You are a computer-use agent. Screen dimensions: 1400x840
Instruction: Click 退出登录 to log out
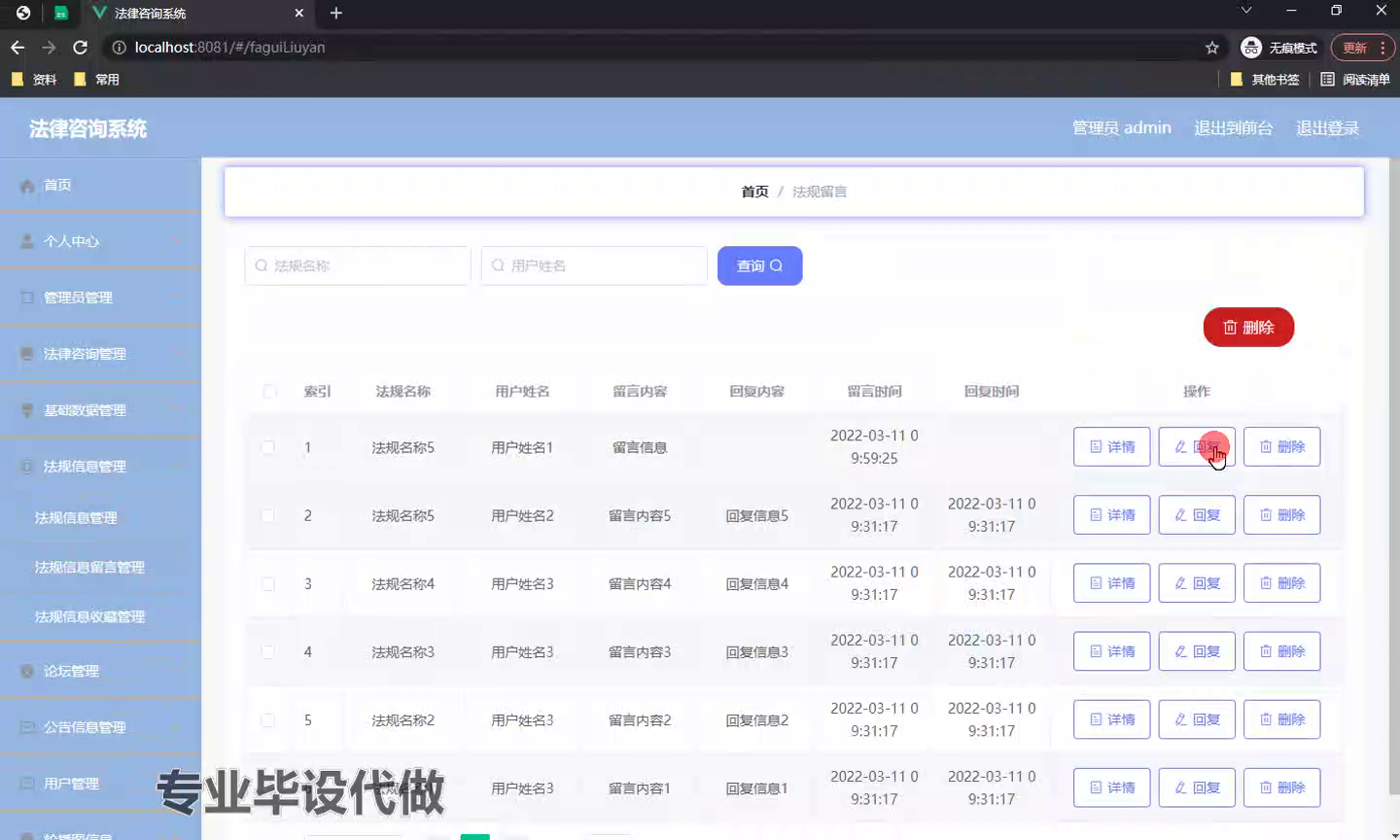tap(1327, 128)
